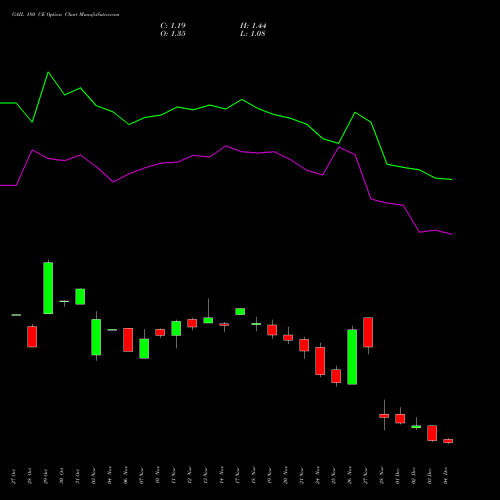Click the tall green candle above 29 Oct
This screenshot has width=500, height=500.
(48, 288)
